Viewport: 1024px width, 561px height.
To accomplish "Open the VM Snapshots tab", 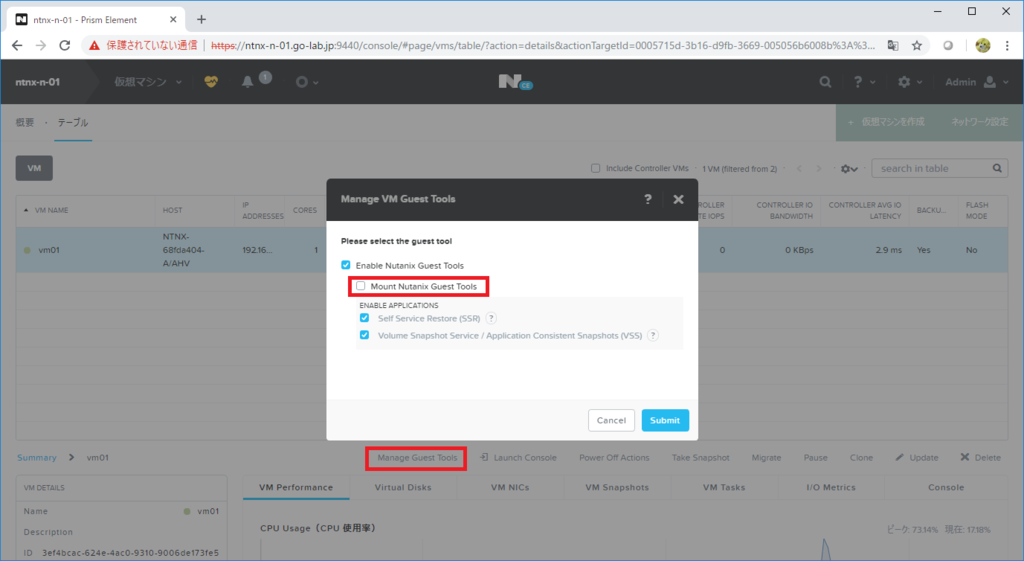I will [617, 487].
